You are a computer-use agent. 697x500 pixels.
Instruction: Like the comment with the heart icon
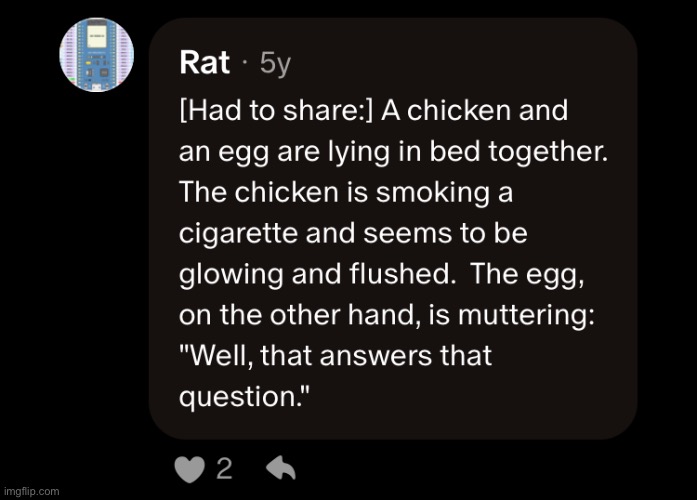pyautogui.click(x=190, y=469)
